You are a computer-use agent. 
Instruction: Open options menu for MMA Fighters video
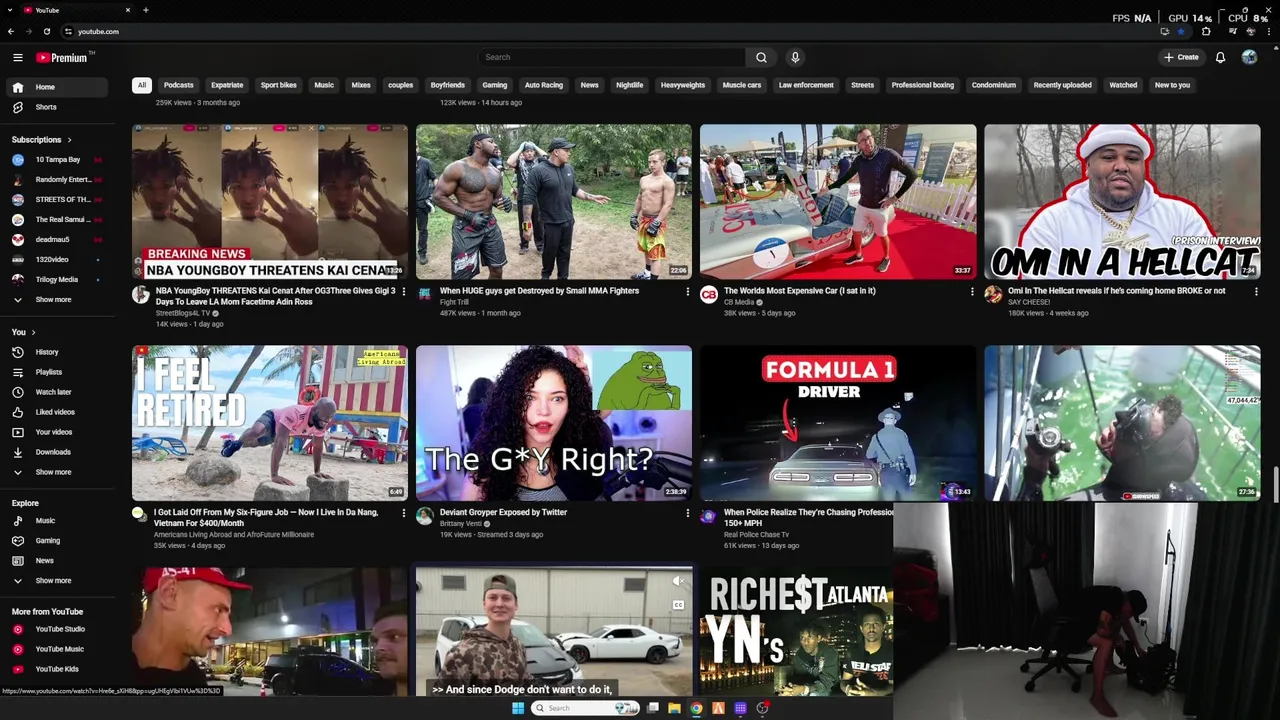tap(688, 292)
